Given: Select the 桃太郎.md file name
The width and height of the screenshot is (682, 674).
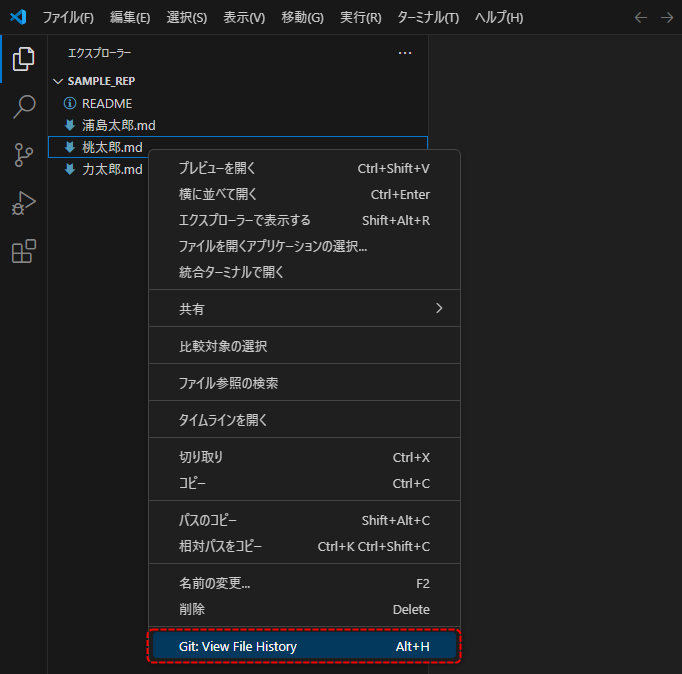Looking at the screenshot, I should point(112,147).
